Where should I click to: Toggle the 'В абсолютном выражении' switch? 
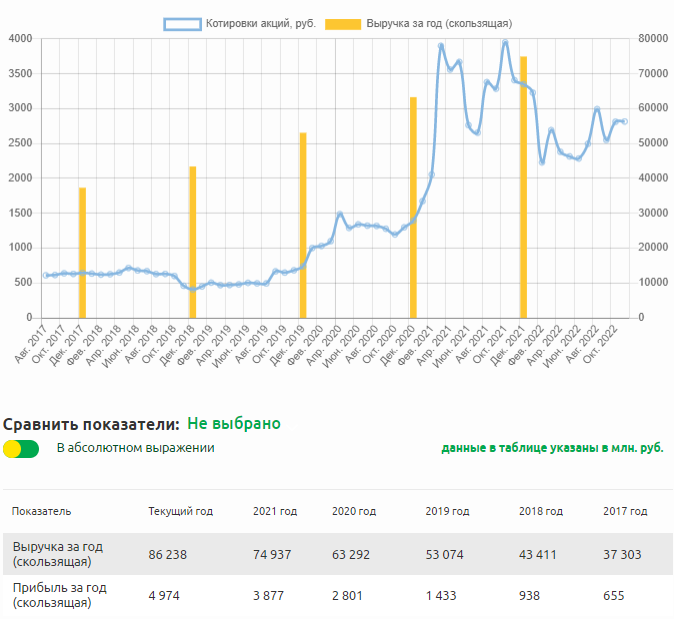tap(21, 449)
